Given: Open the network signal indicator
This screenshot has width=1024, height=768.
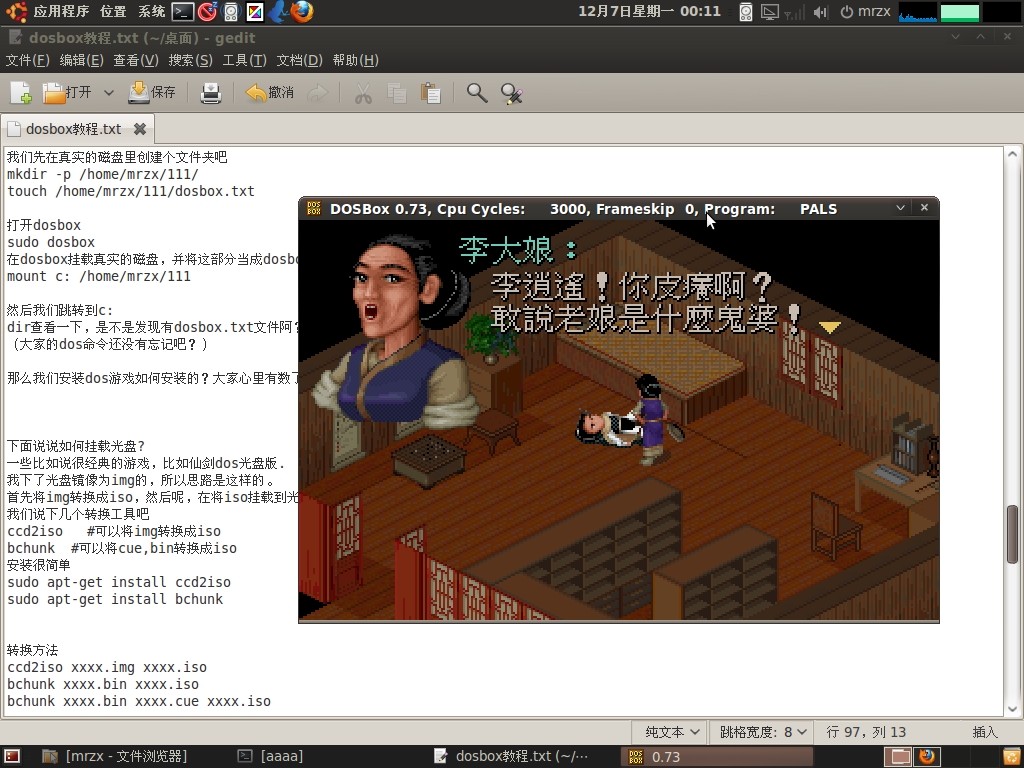Looking at the screenshot, I should click(794, 12).
